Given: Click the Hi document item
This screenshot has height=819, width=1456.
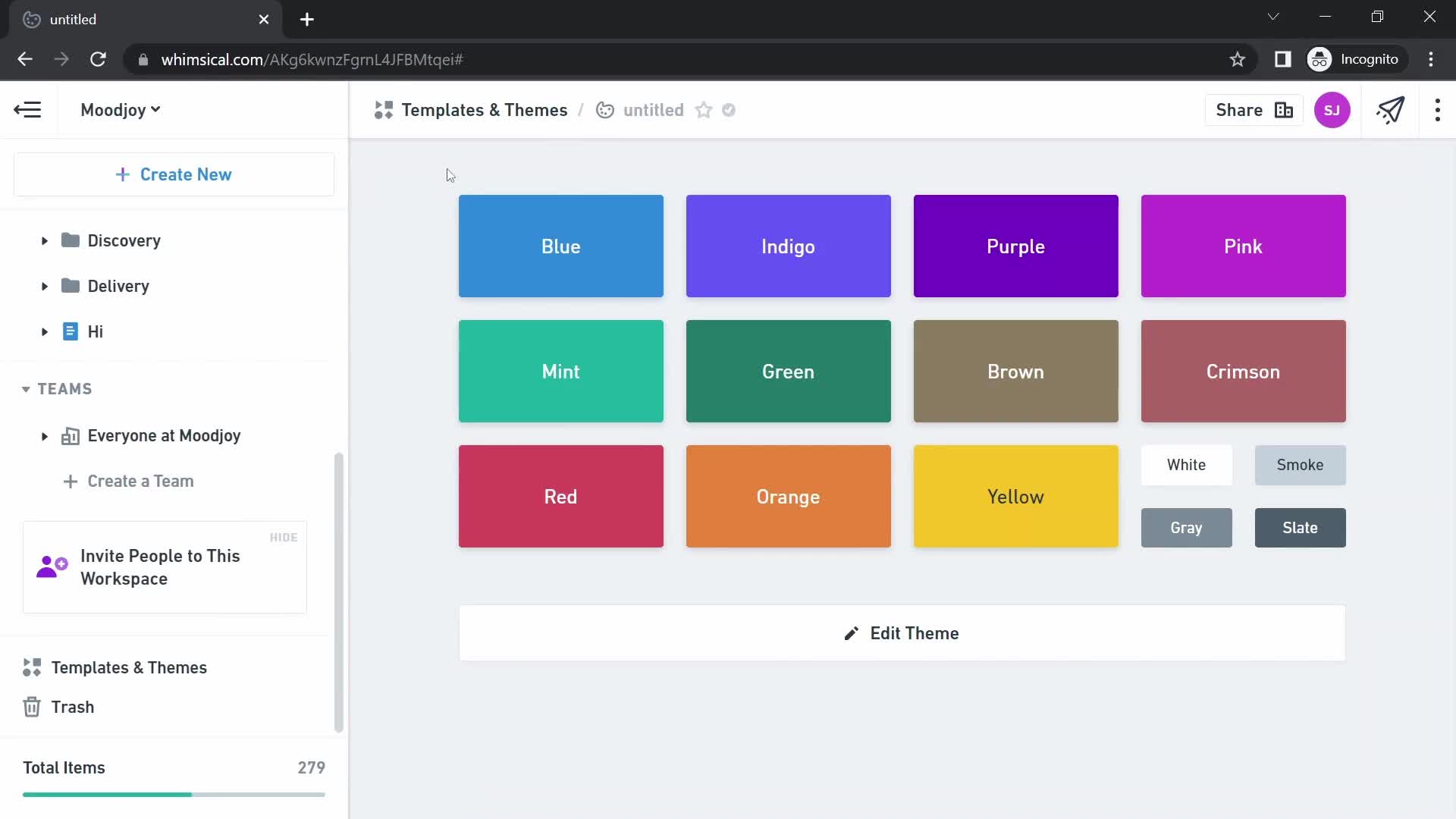Looking at the screenshot, I should (x=95, y=331).
